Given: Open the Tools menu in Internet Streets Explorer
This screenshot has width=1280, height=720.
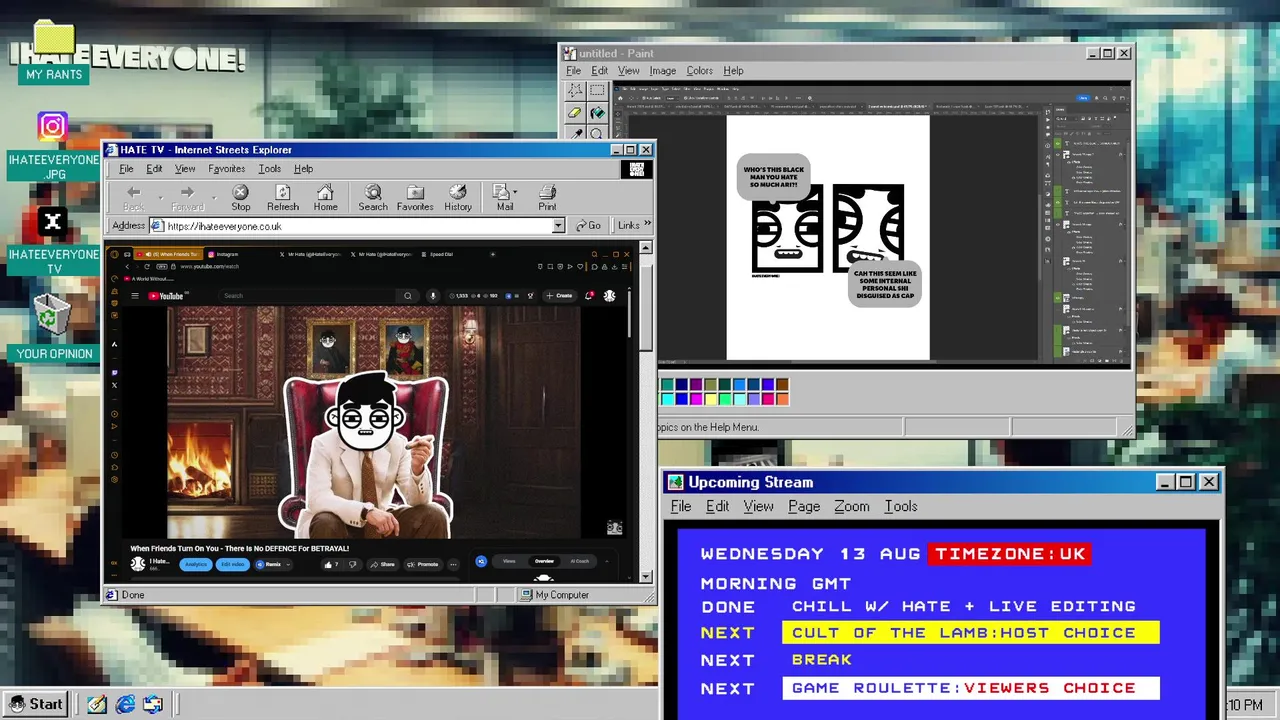Looking at the screenshot, I should (x=269, y=169).
